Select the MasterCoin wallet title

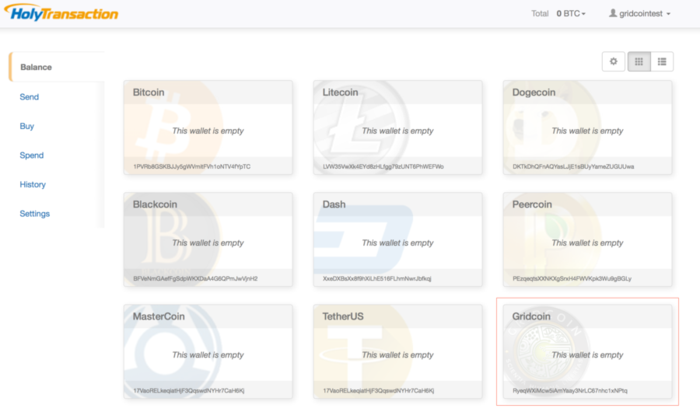(x=158, y=316)
